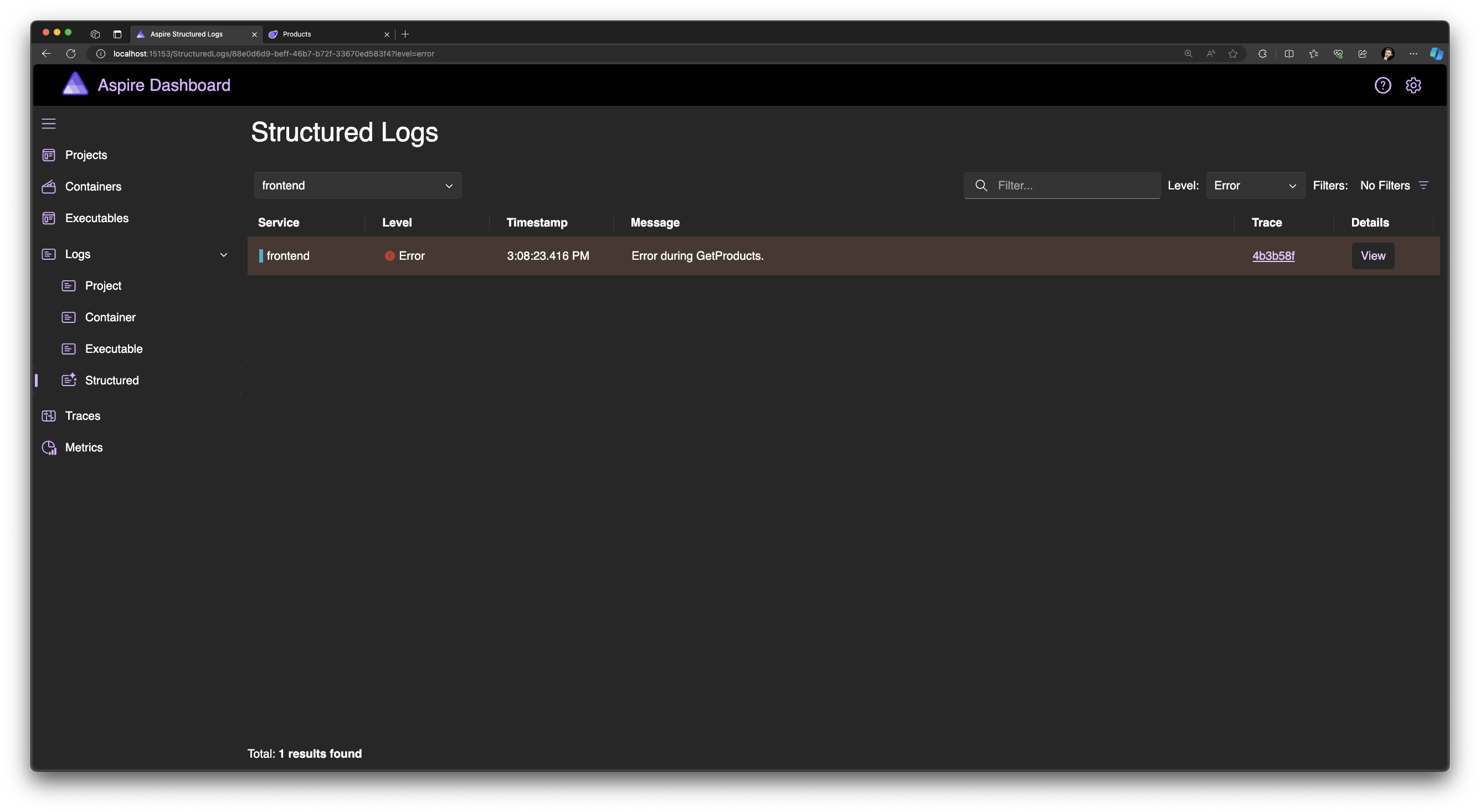Click the Executables sidebar icon
Screen dimensions: 1480x812
pyautogui.click(x=49, y=218)
